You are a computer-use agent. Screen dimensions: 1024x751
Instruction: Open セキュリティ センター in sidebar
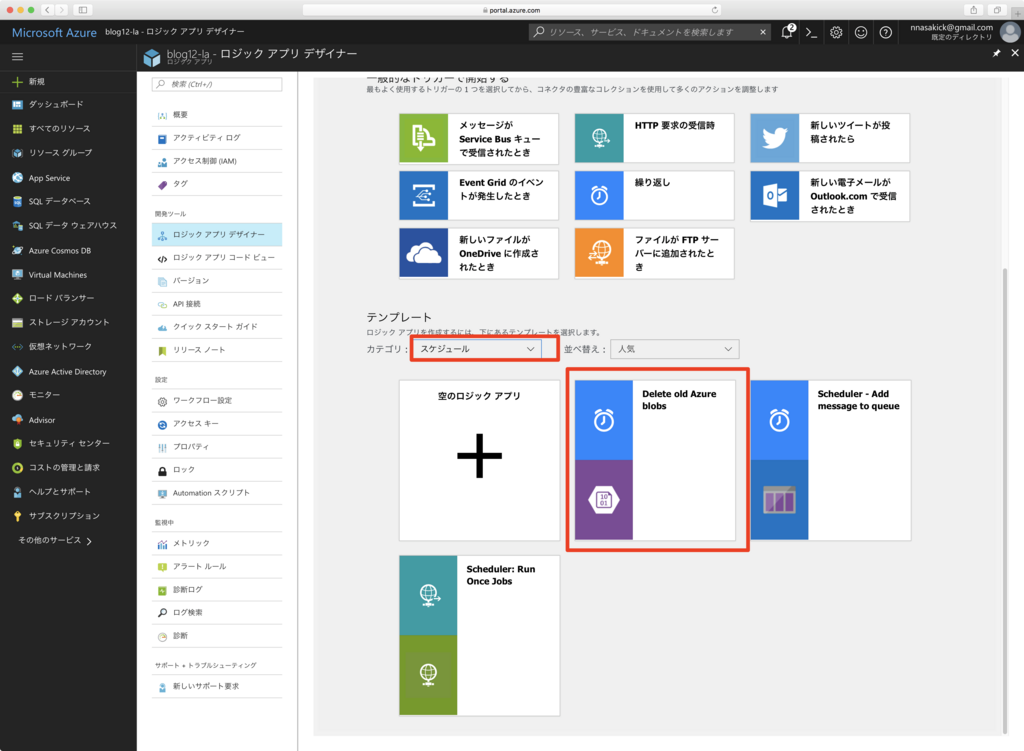tap(69, 443)
